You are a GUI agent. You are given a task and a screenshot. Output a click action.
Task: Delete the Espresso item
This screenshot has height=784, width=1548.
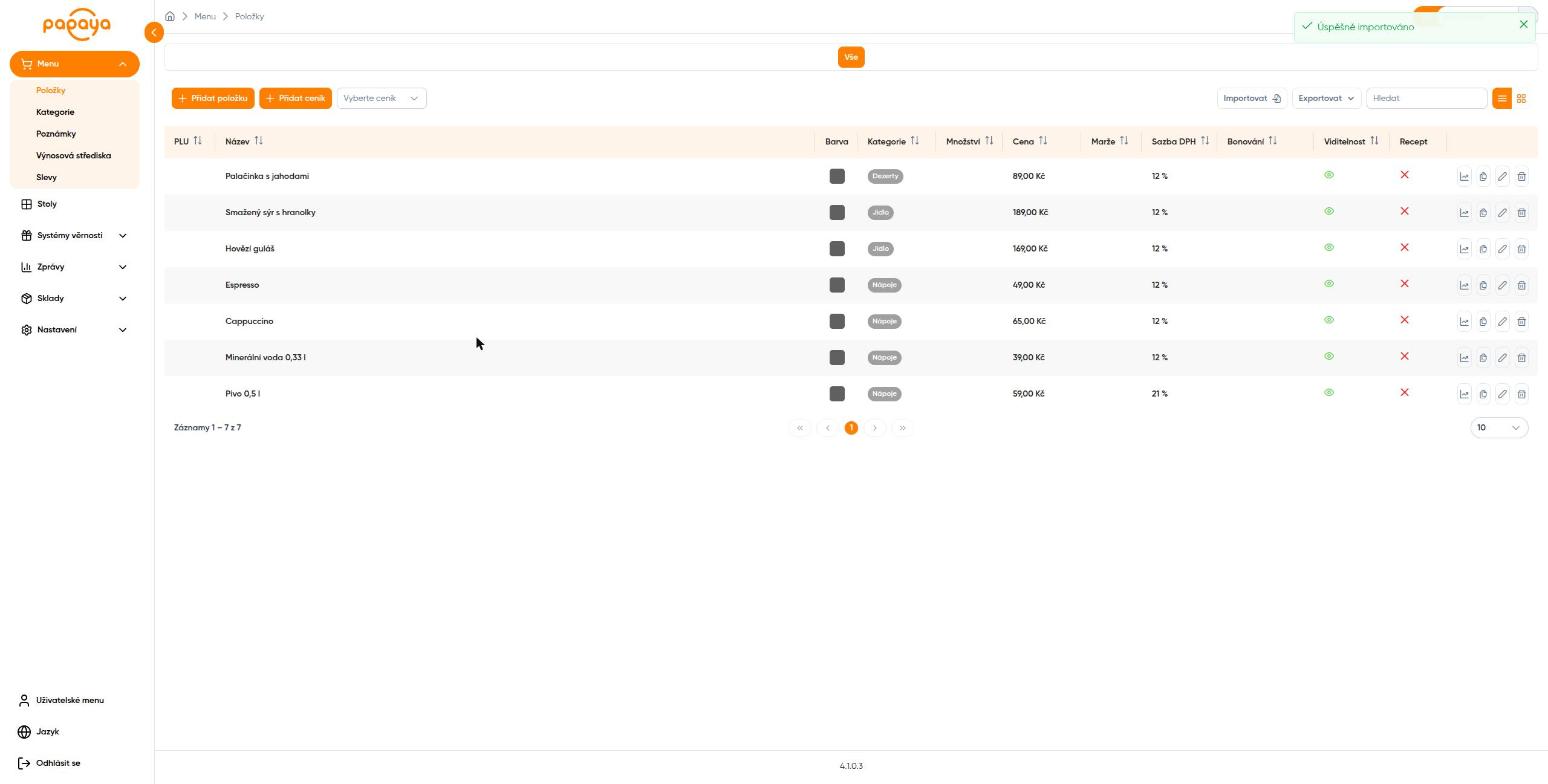(x=1521, y=285)
